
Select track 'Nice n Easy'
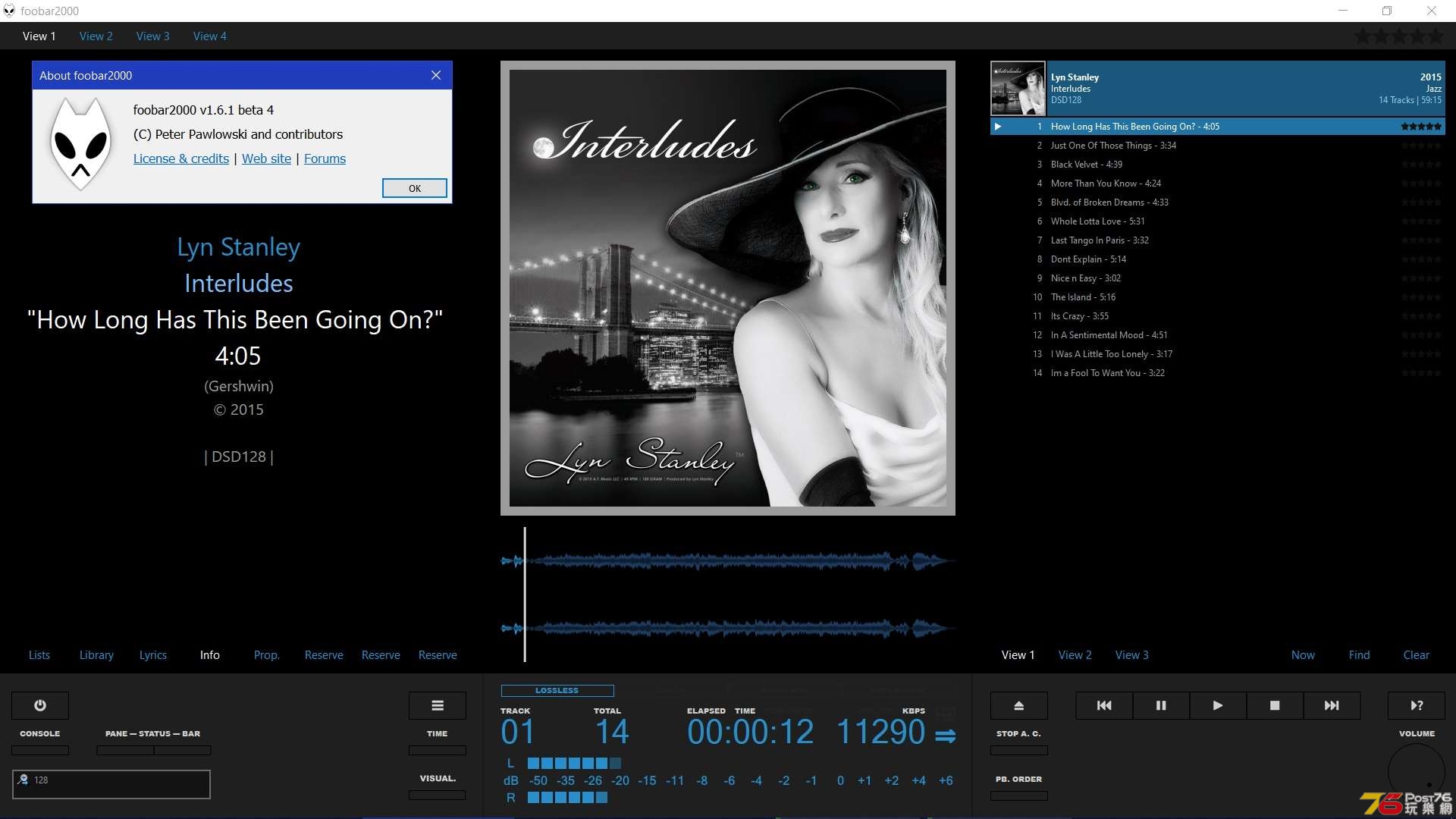(1217, 278)
